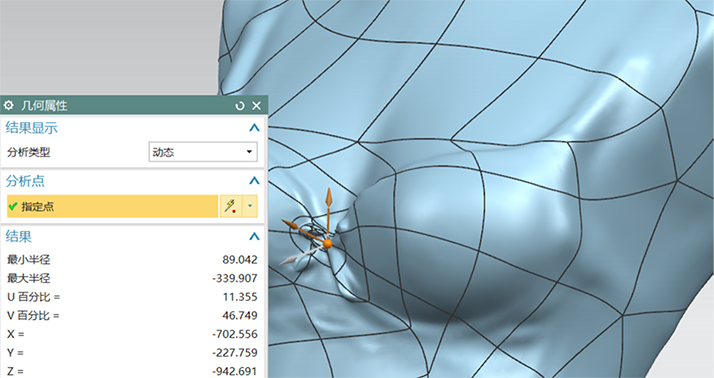Open the point constructor icon beside 指定点

(231, 206)
